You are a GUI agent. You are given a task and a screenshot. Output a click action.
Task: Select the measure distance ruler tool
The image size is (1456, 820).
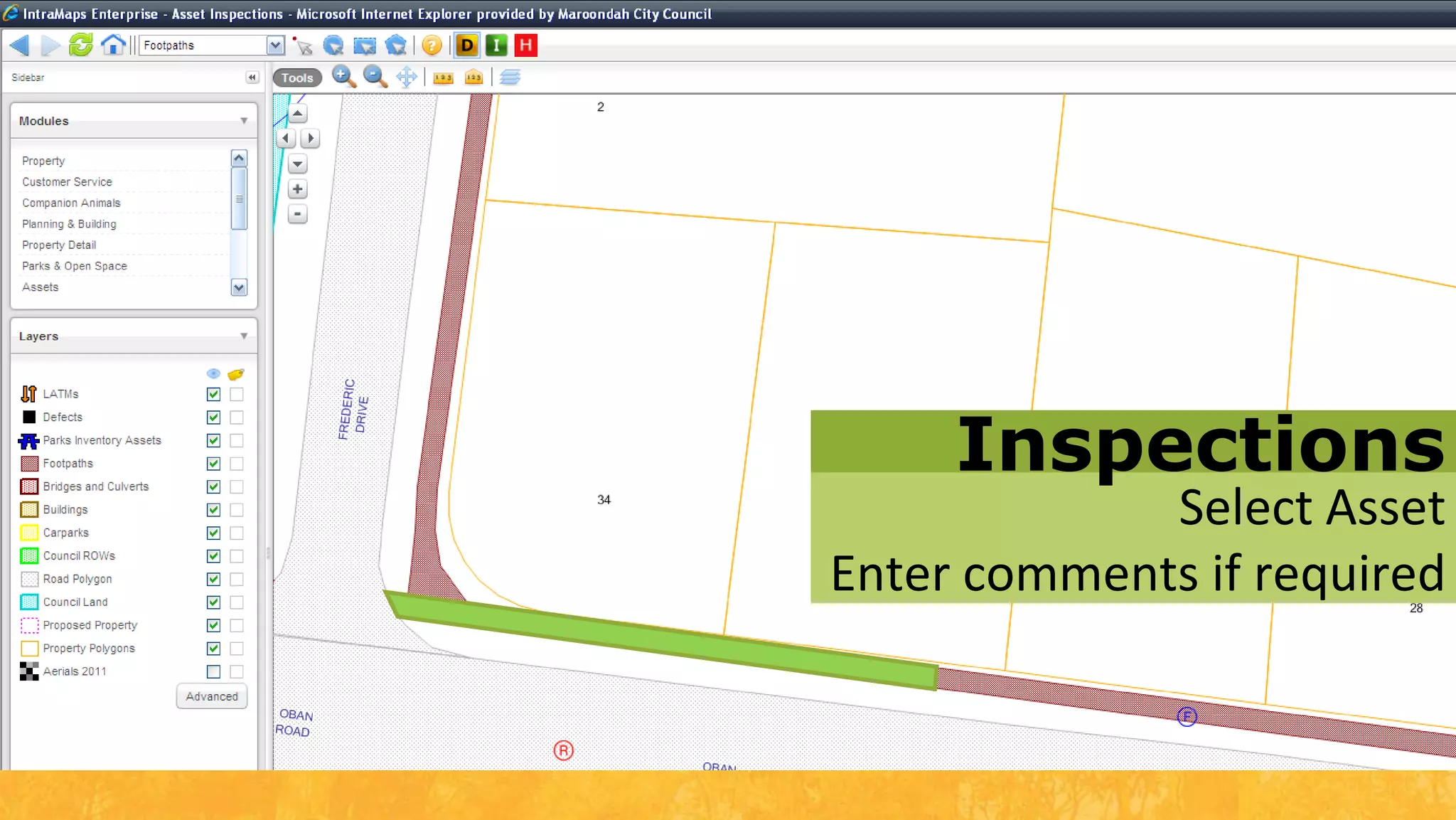[443, 78]
